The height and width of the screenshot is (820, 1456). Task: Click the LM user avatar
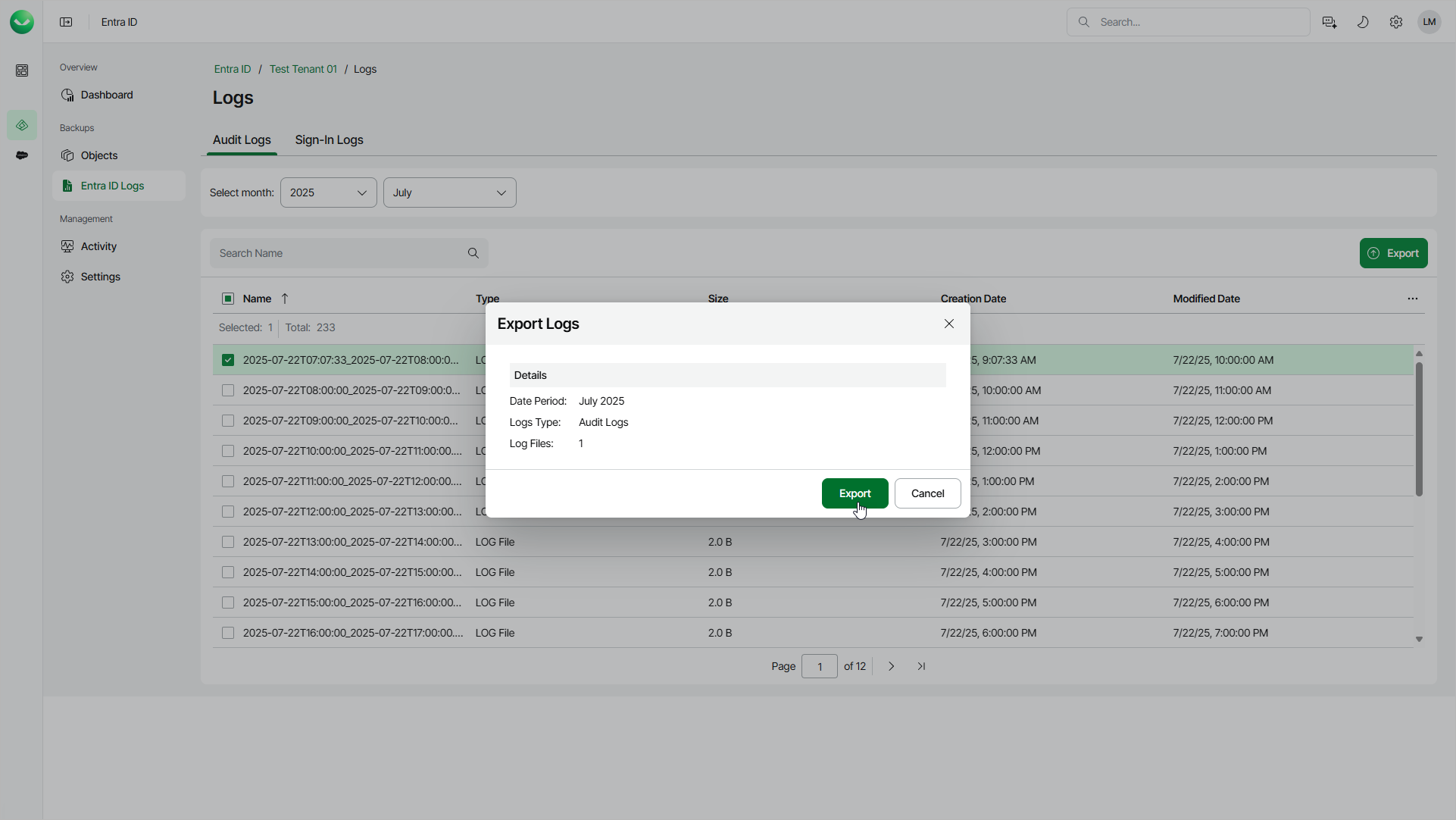pos(1429,22)
